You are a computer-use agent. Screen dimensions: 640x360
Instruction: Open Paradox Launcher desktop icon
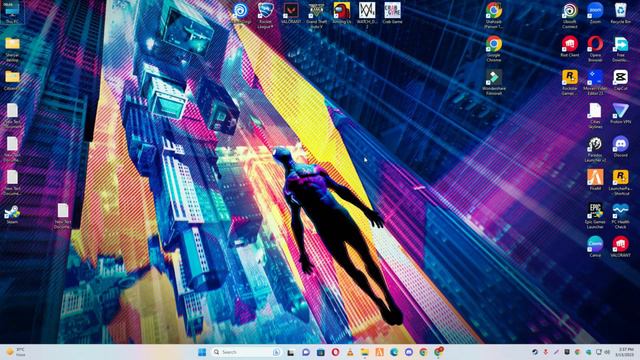595,149
